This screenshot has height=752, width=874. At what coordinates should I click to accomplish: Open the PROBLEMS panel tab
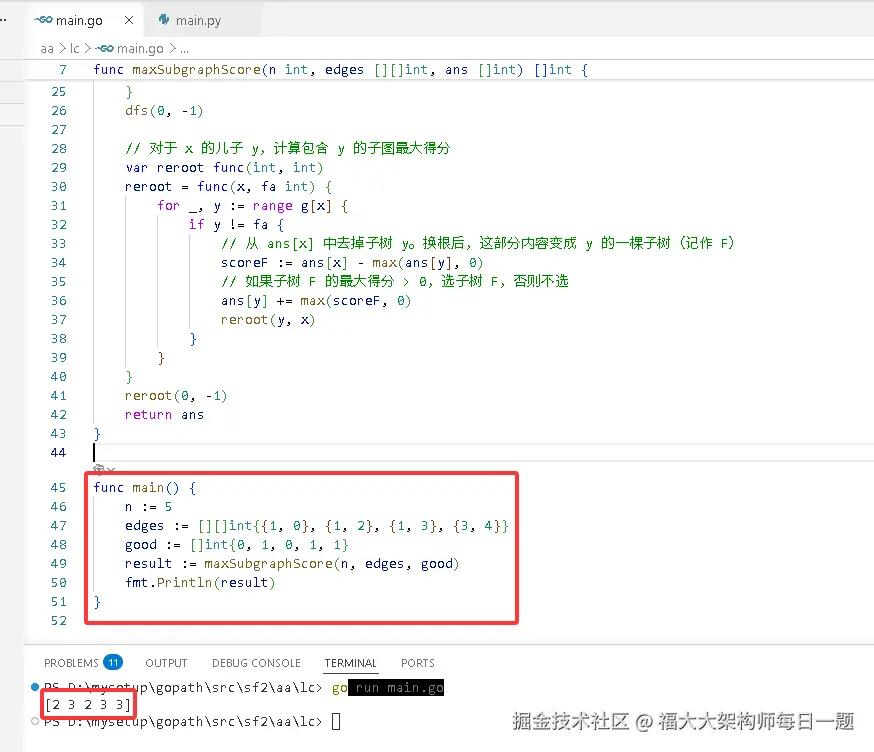pos(71,663)
